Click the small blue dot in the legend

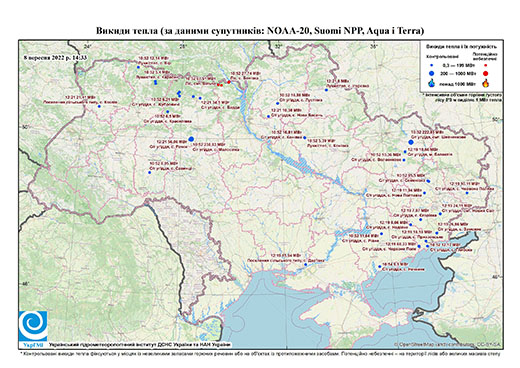click(431, 66)
